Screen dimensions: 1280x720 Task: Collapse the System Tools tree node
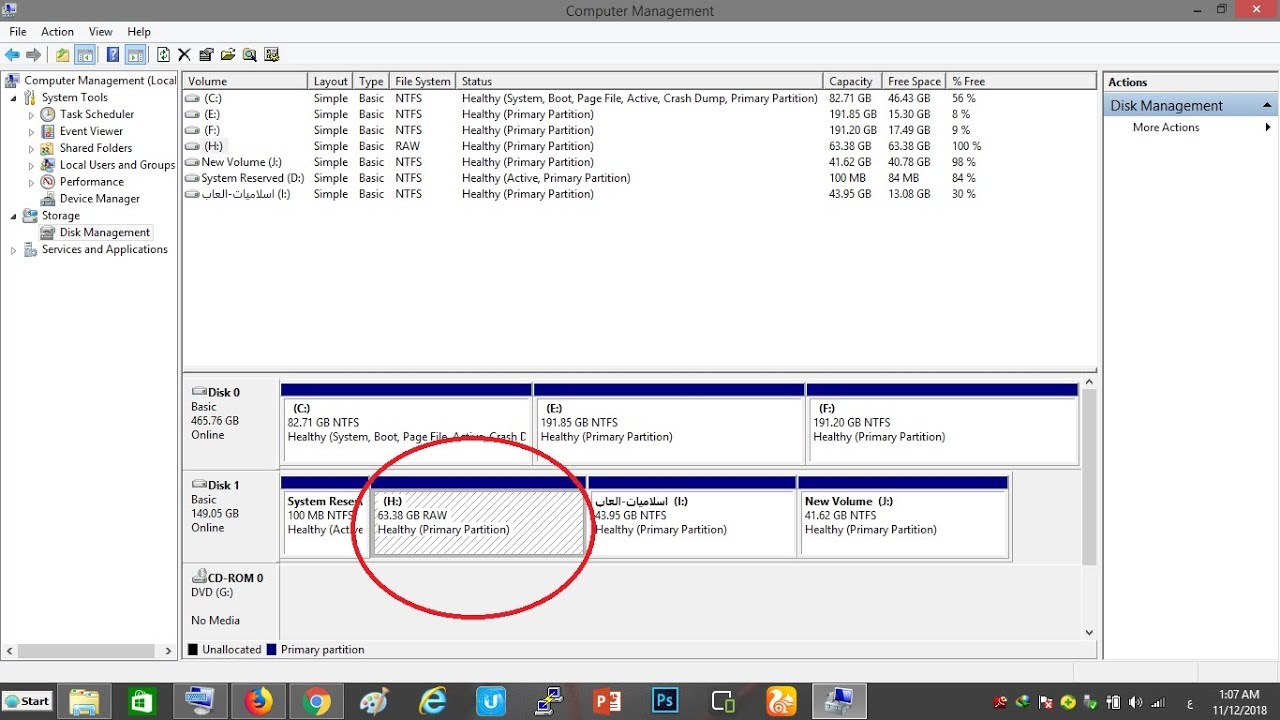(13, 98)
